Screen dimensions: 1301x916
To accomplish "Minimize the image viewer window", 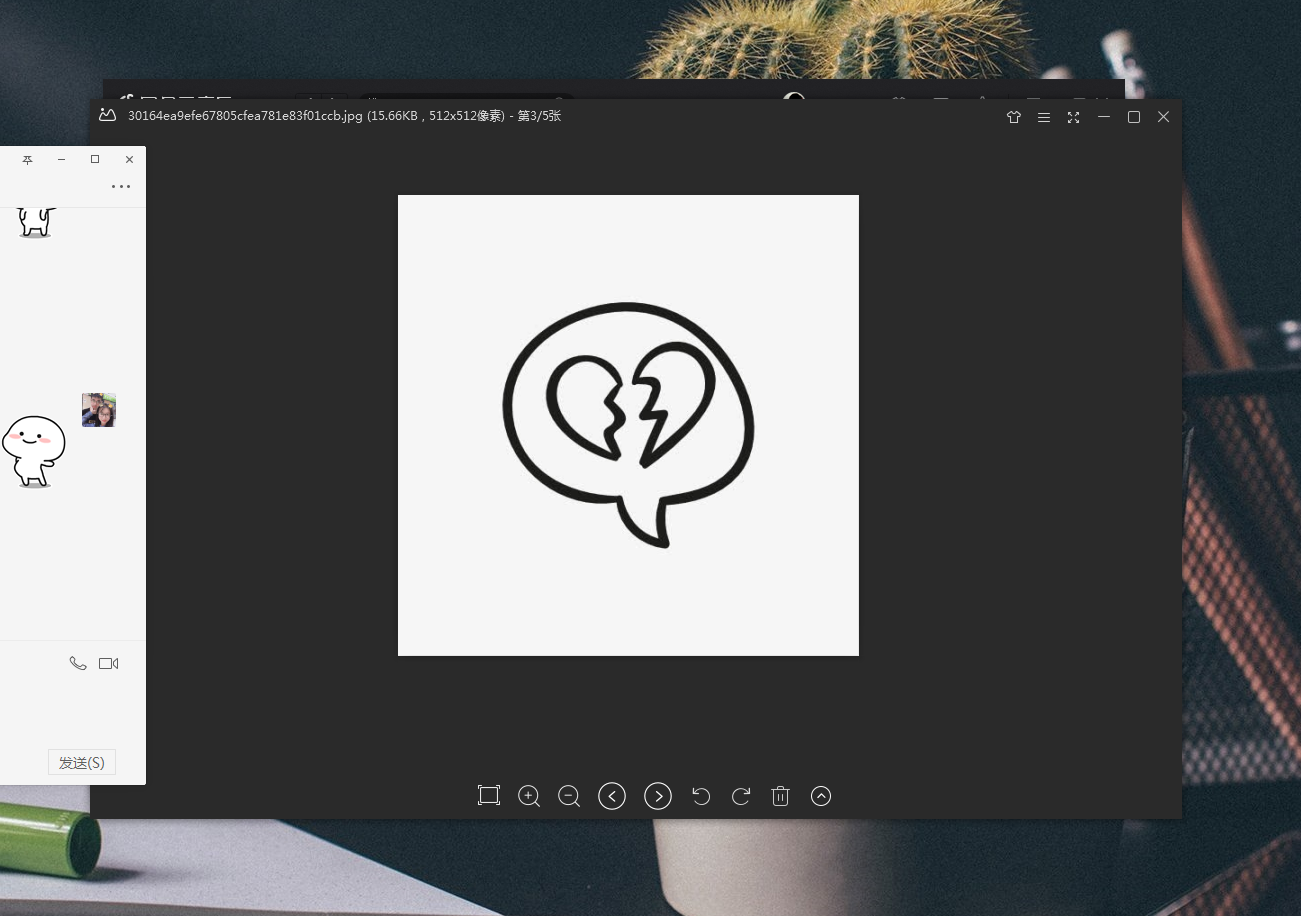I will pos(1104,117).
